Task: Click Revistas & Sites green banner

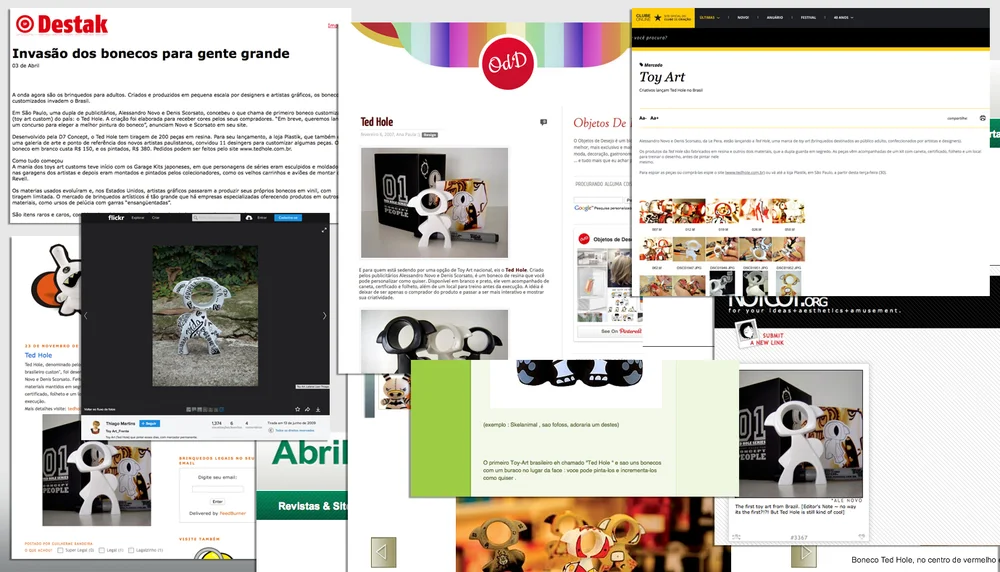Action: (302, 506)
